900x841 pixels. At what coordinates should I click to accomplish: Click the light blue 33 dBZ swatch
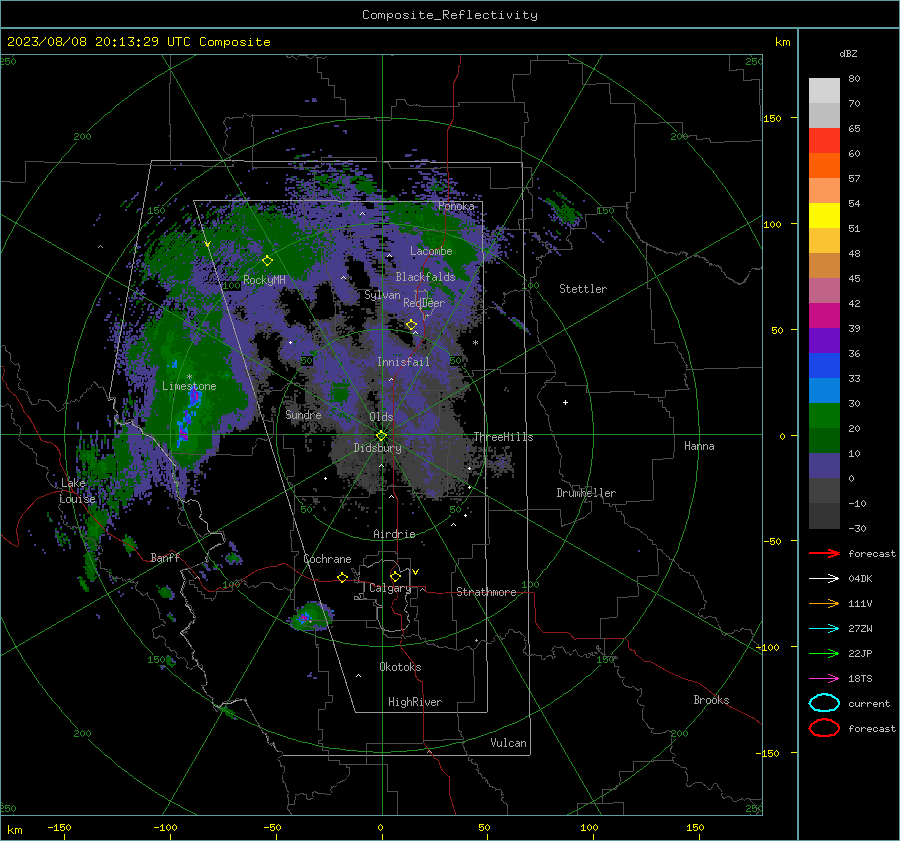point(824,390)
